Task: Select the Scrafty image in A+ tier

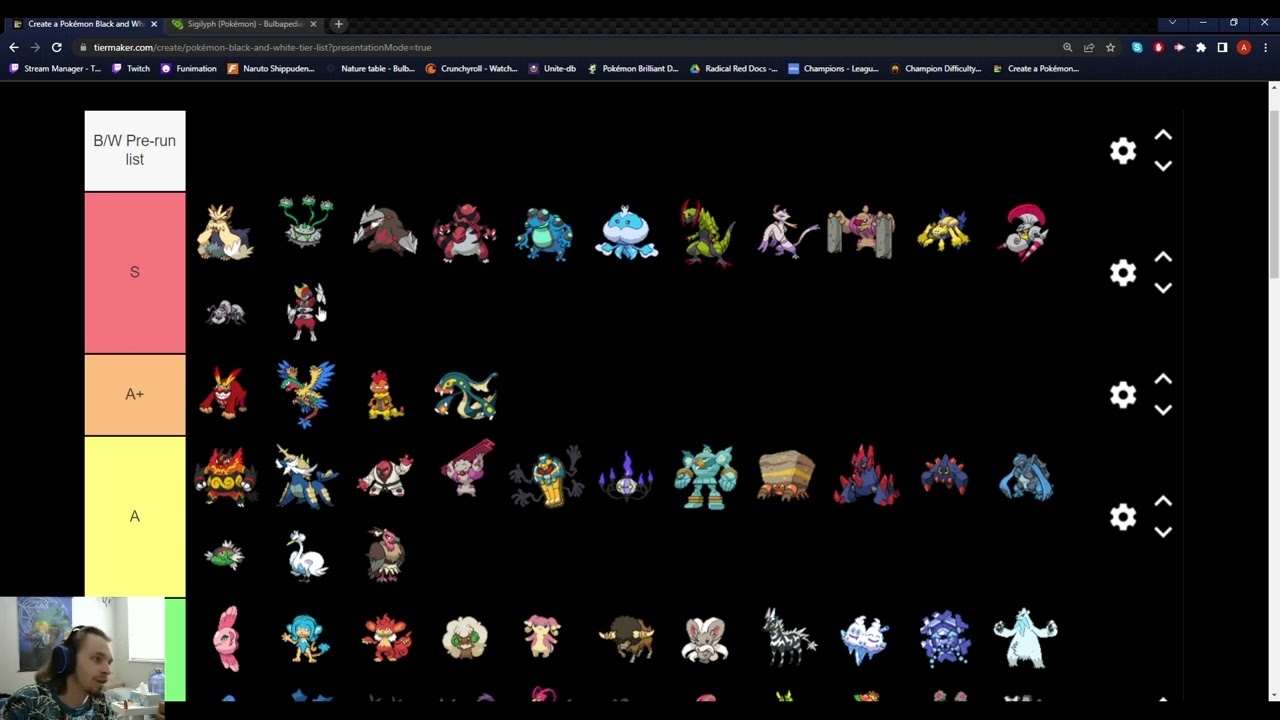Action: [385, 394]
